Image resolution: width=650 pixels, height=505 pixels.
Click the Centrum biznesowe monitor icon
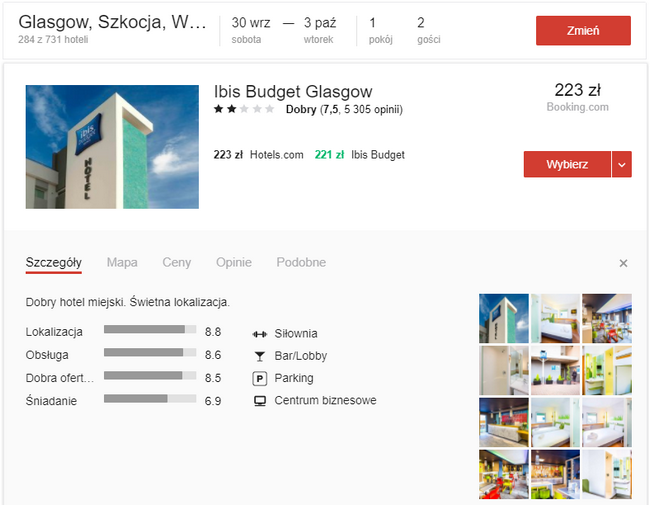pos(260,401)
